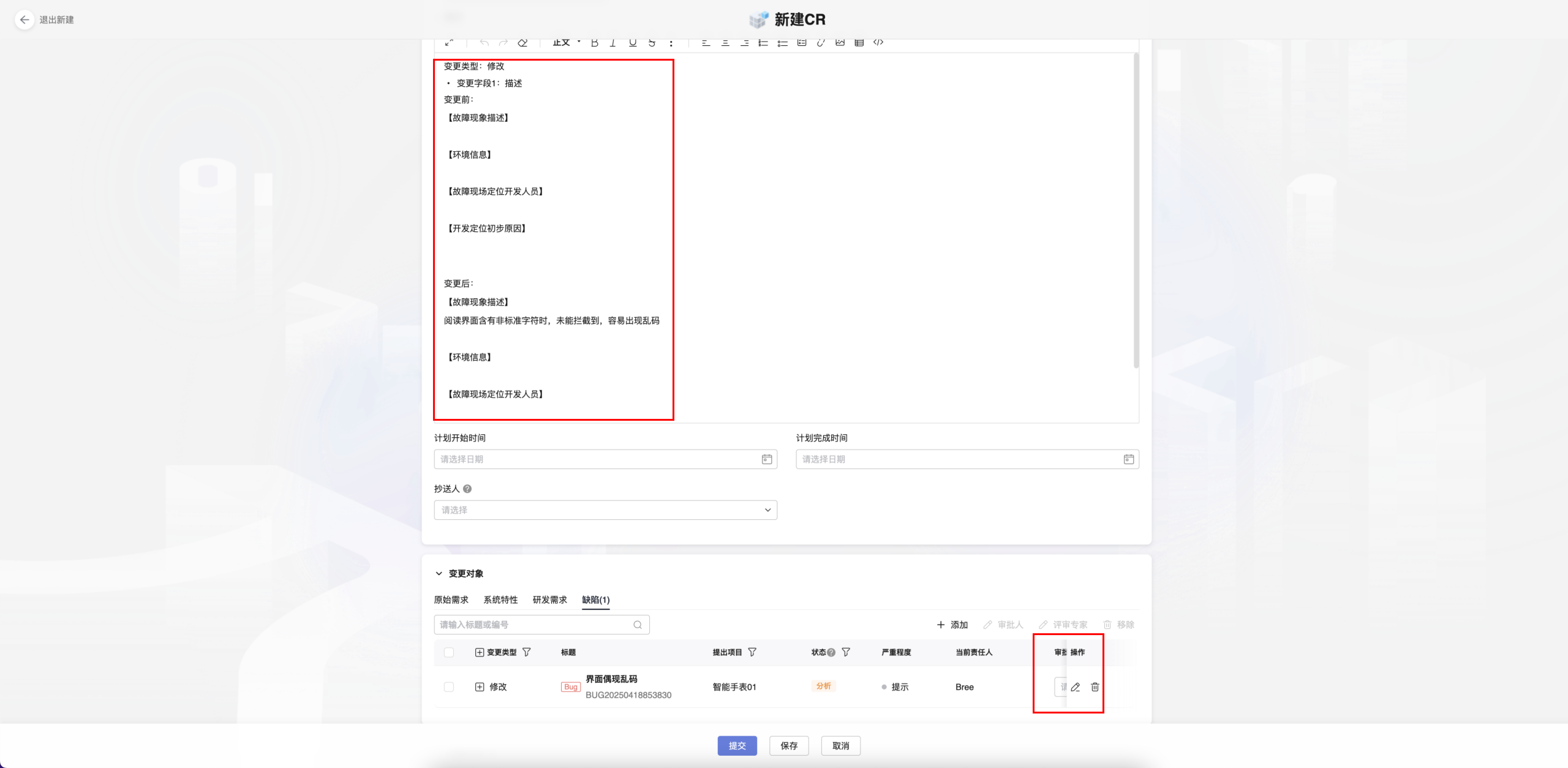The height and width of the screenshot is (768, 1568).
Task: Toggle fullscreen editor mode icon
Action: (x=449, y=43)
